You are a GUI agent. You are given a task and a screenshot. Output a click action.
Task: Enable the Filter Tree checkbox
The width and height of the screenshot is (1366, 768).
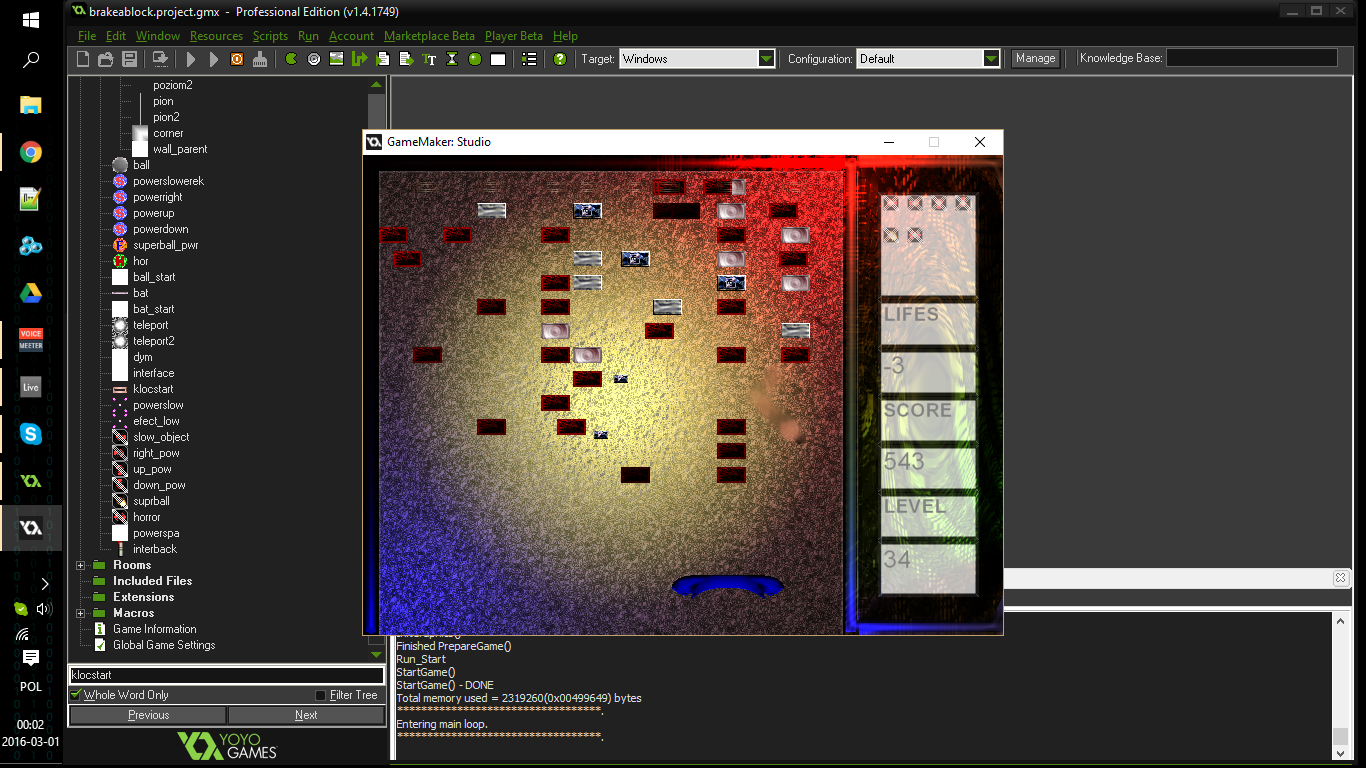(x=320, y=695)
